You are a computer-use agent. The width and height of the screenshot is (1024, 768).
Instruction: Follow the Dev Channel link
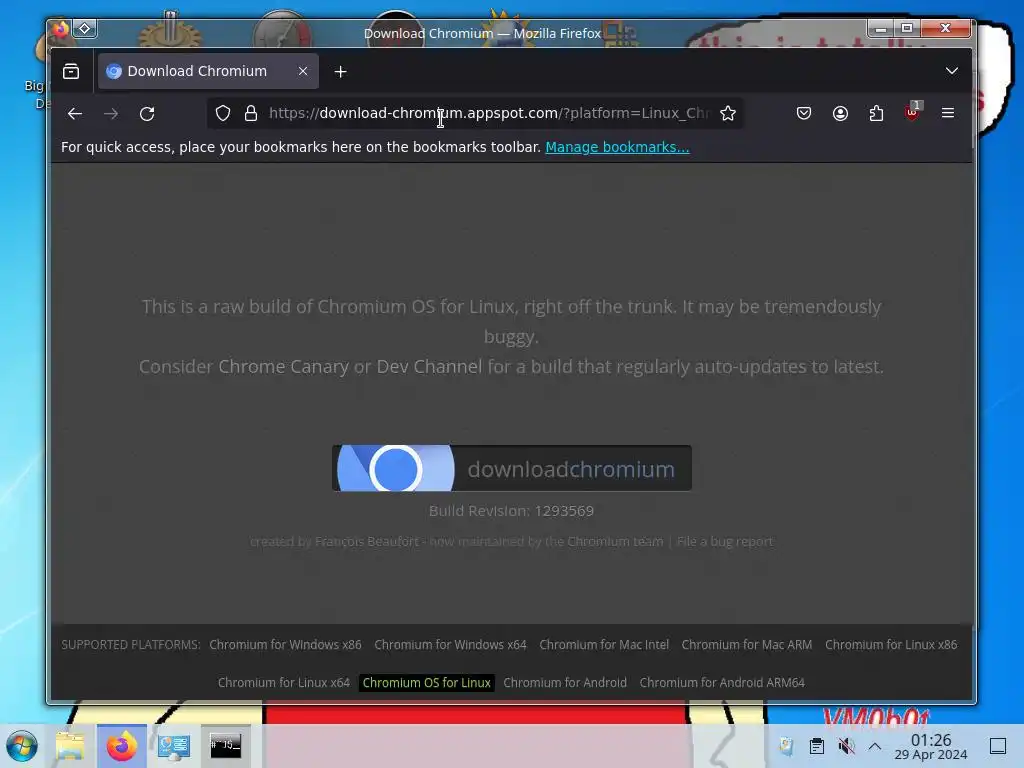(x=429, y=366)
